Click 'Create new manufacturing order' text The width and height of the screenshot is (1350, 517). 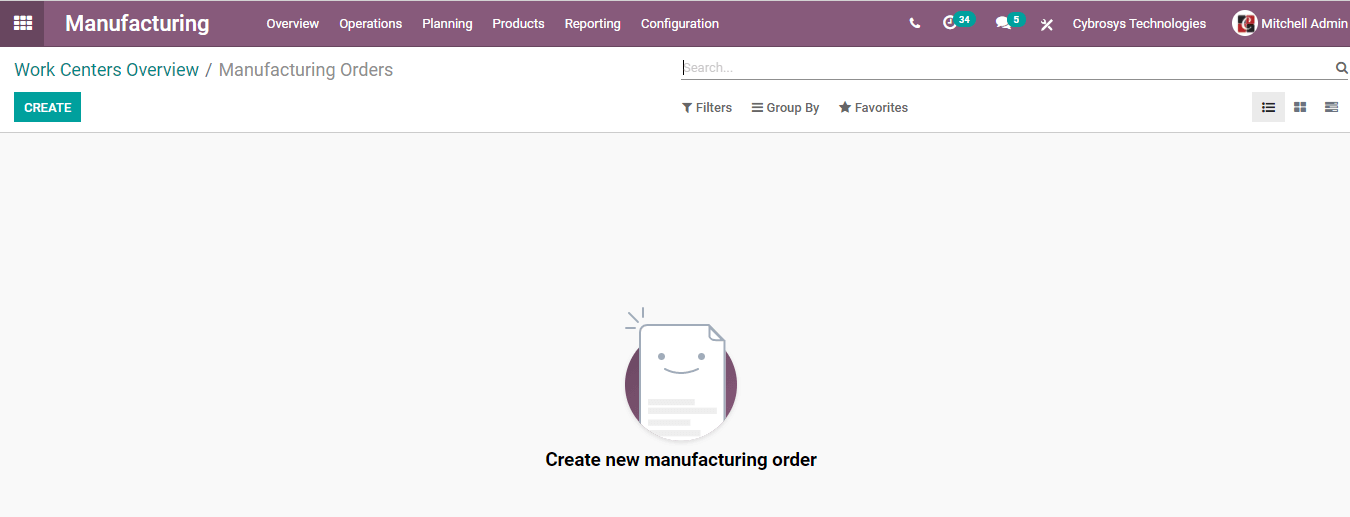(x=681, y=460)
